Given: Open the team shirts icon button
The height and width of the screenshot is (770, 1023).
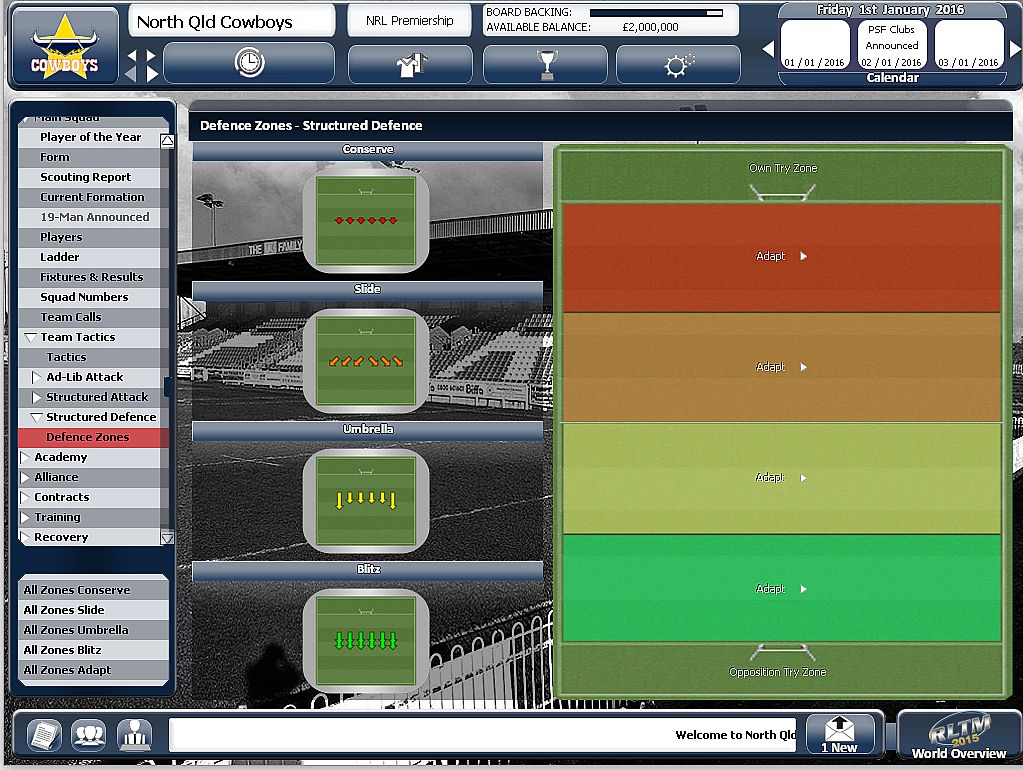Looking at the screenshot, I should 410,65.
